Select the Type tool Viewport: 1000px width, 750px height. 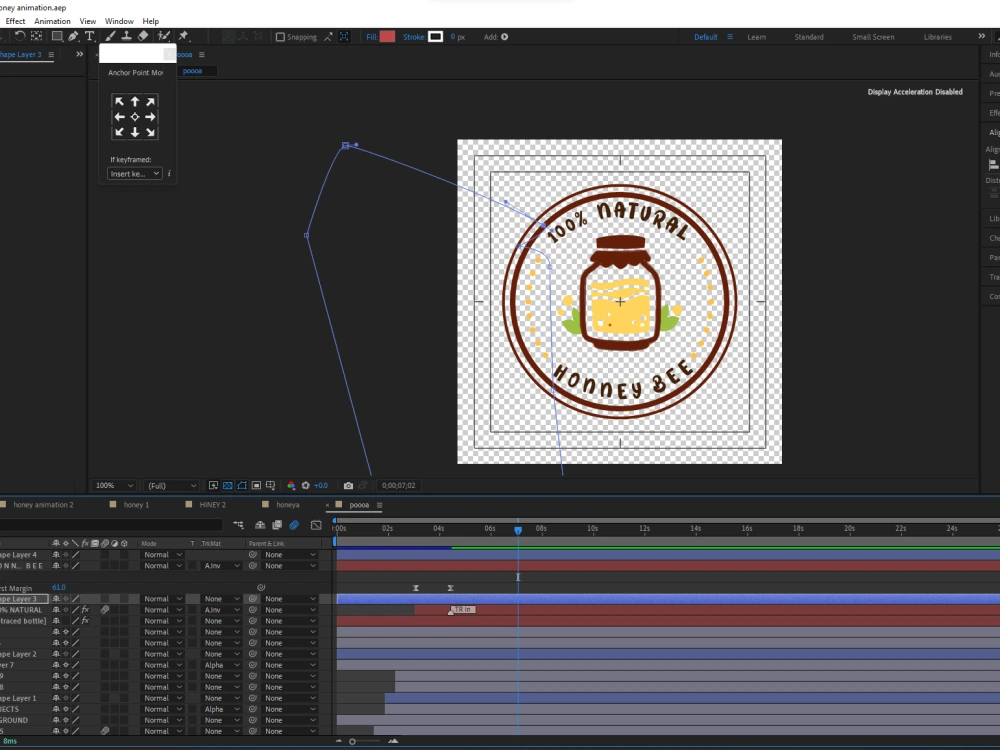coord(90,37)
